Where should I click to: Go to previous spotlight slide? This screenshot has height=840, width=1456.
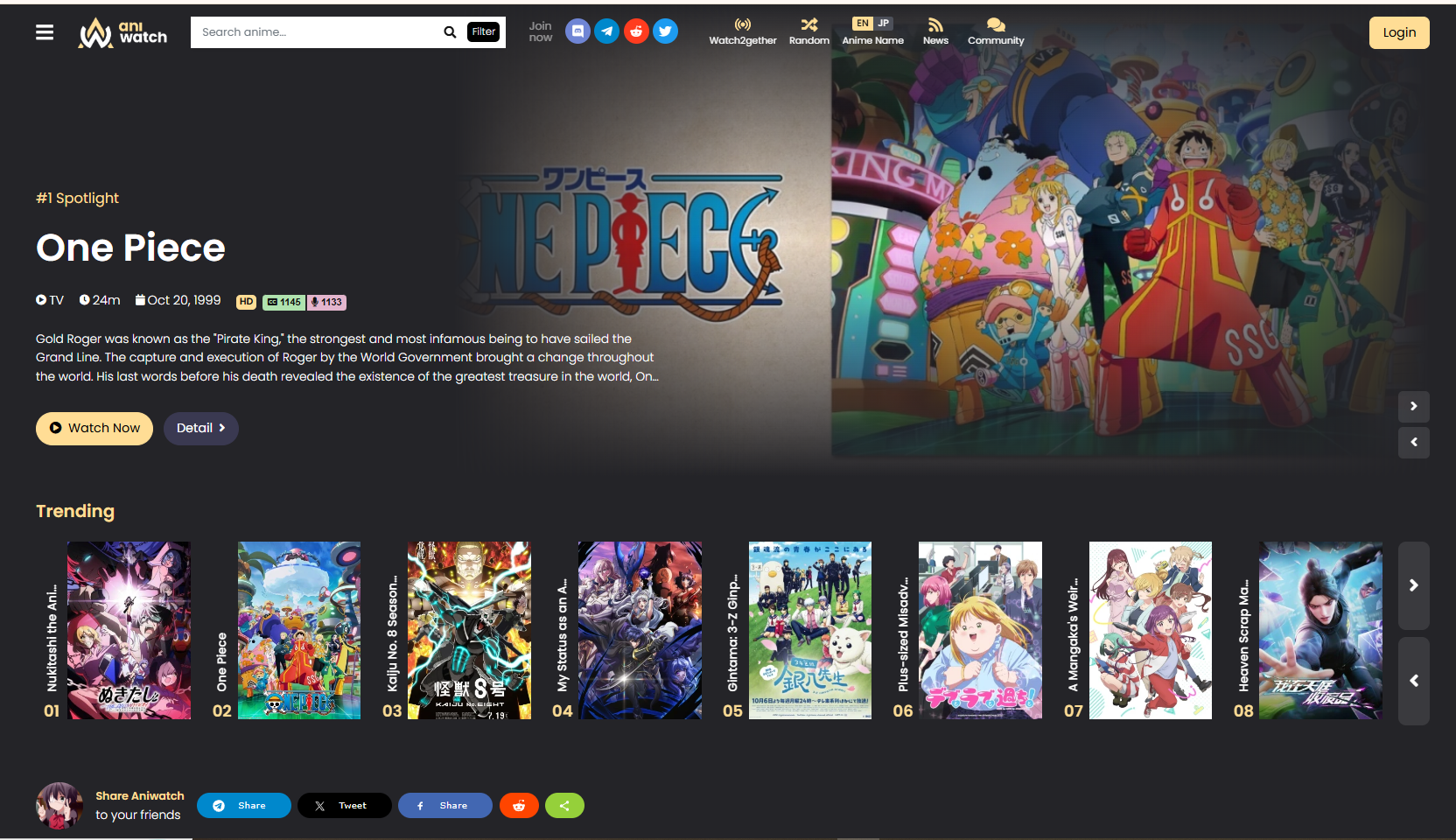1414,443
